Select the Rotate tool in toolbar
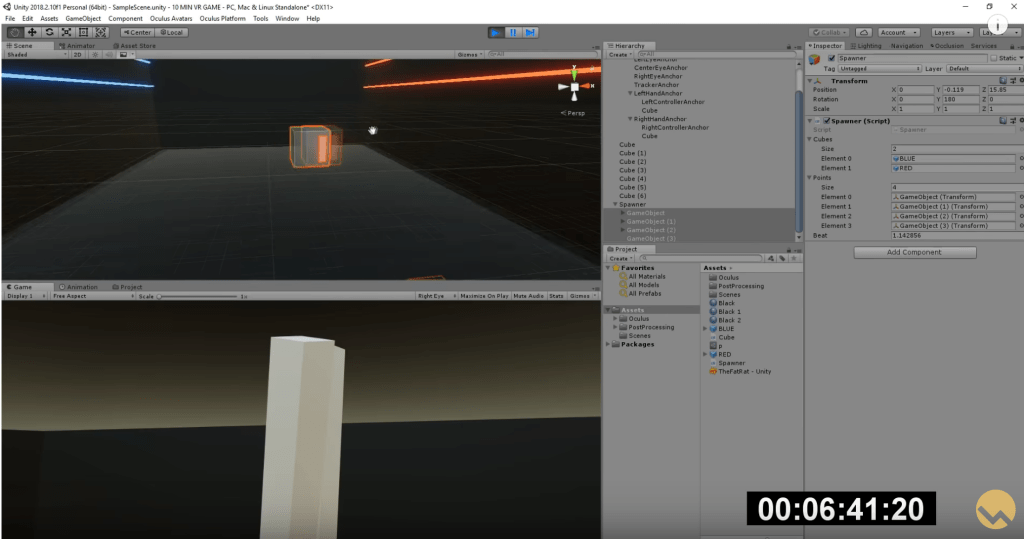 click(49, 32)
